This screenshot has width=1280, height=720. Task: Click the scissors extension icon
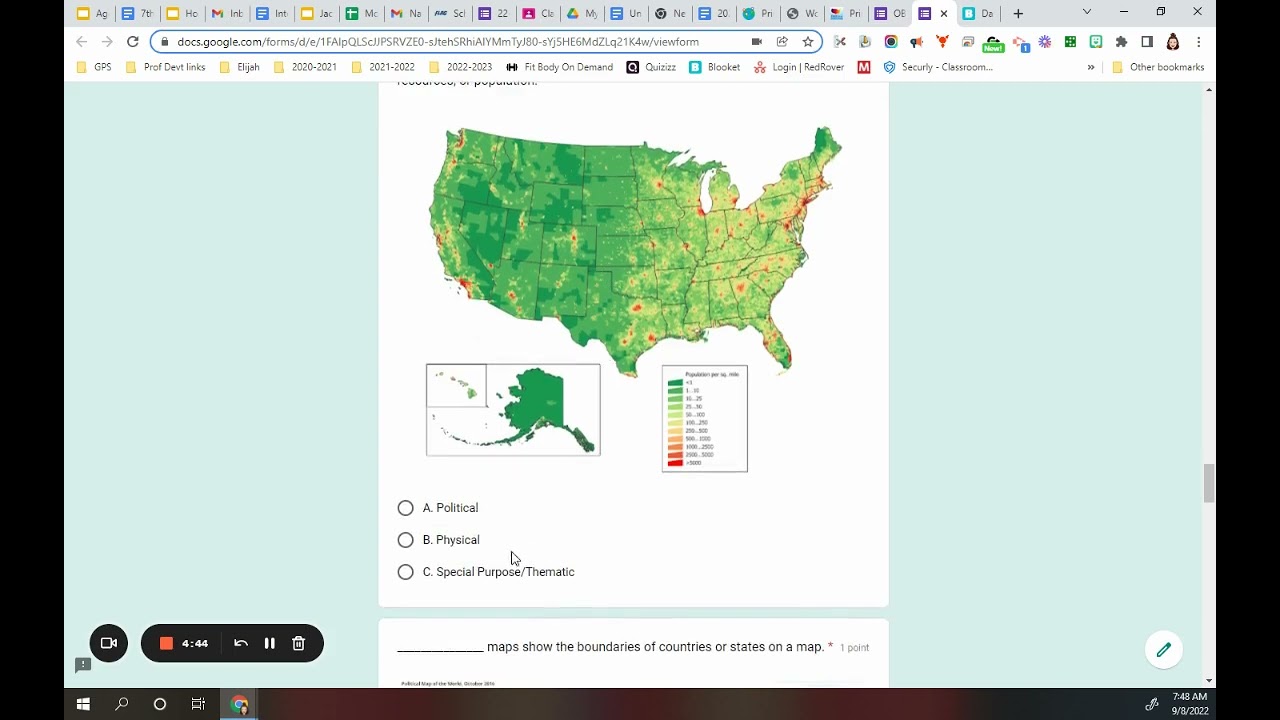tap(840, 42)
